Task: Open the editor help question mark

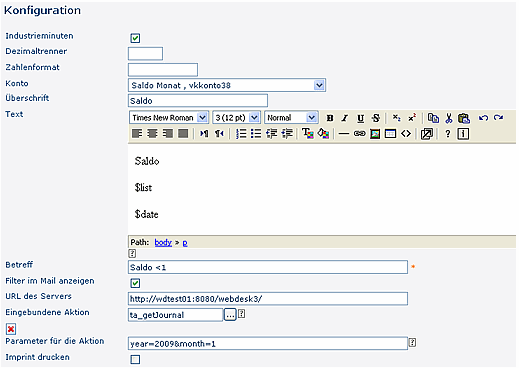Action: [448, 134]
